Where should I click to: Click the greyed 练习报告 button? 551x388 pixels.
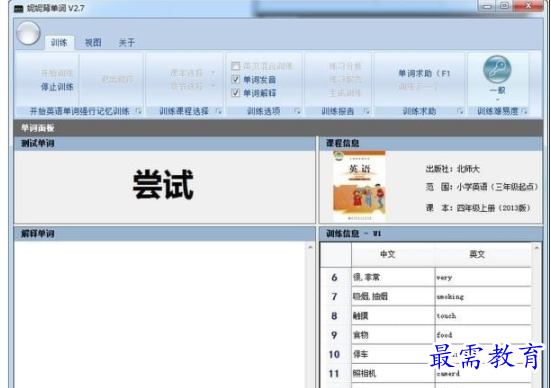(345, 80)
